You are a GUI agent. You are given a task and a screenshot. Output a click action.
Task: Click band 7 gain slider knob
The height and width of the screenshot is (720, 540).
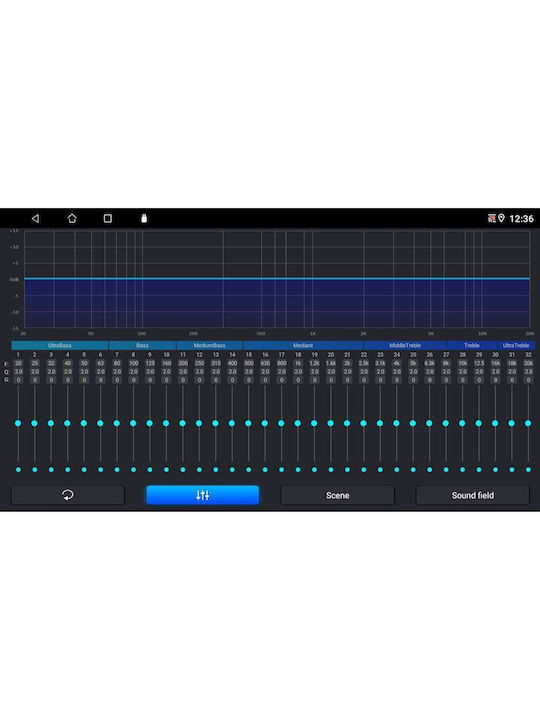point(117,423)
